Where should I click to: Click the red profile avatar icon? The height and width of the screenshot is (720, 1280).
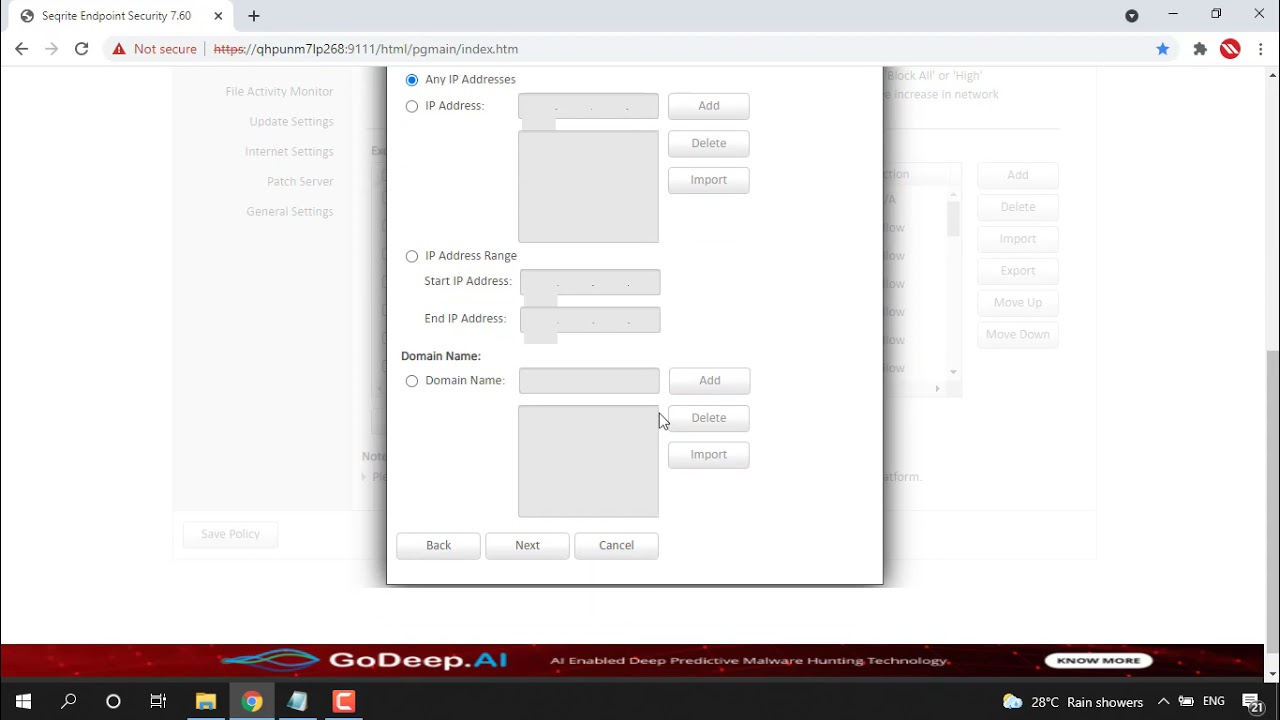tap(1230, 49)
